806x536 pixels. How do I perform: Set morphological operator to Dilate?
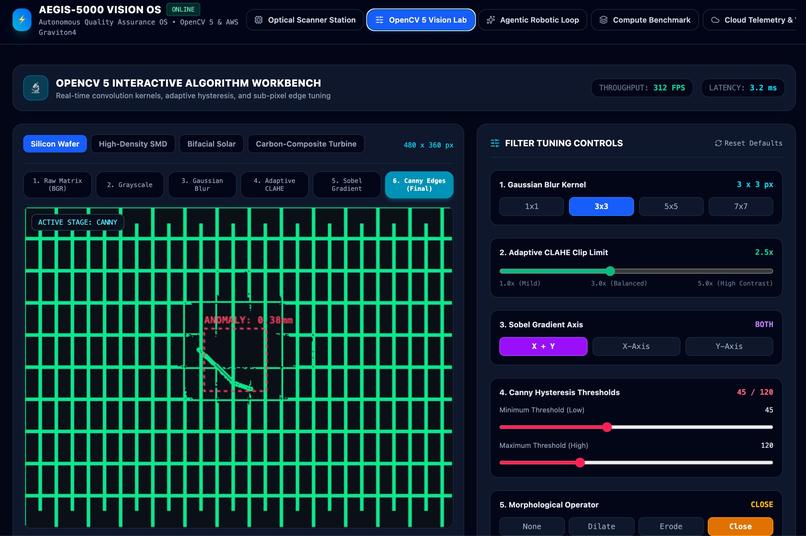click(601, 526)
